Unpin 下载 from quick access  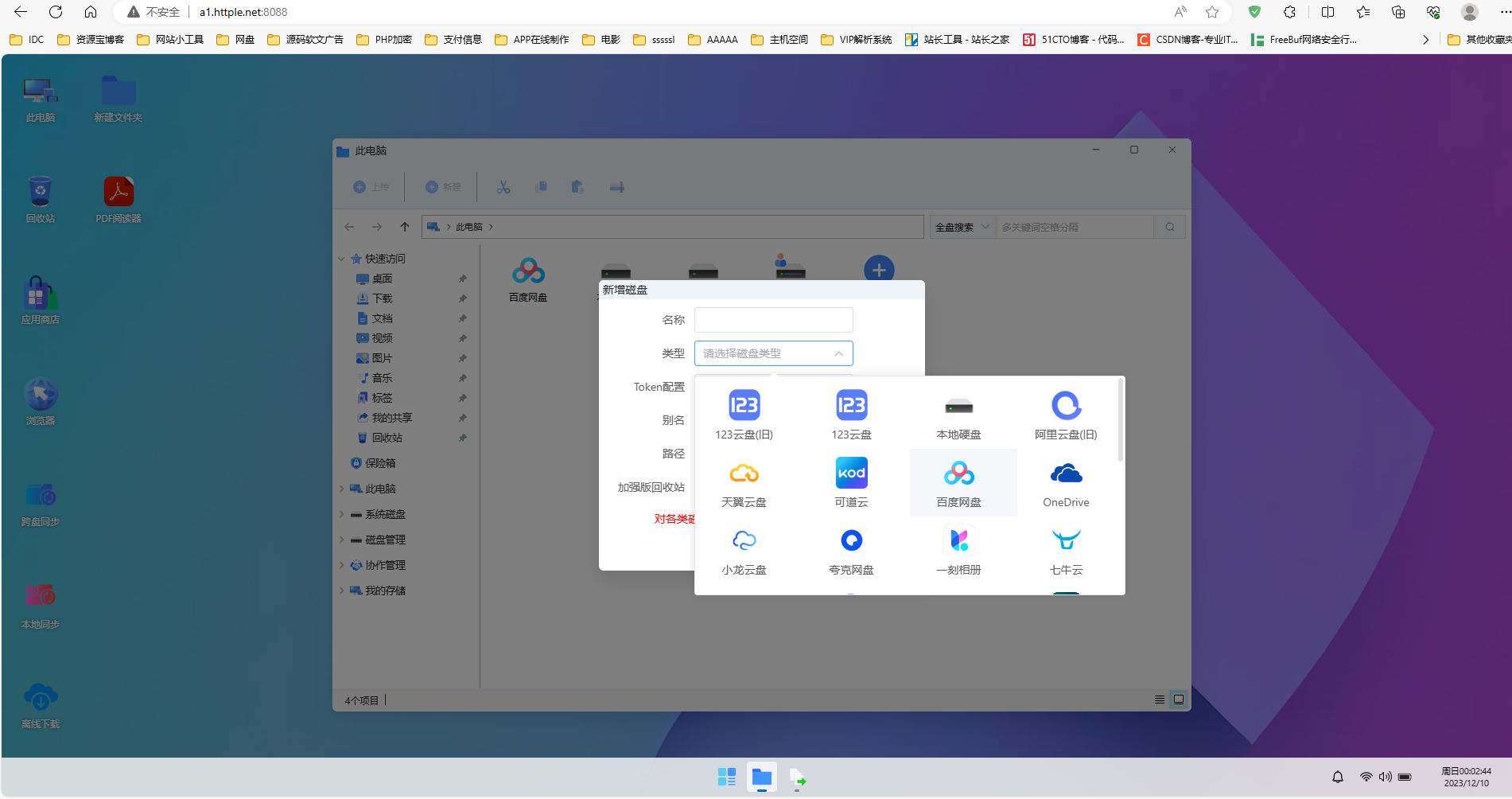tap(462, 298)
